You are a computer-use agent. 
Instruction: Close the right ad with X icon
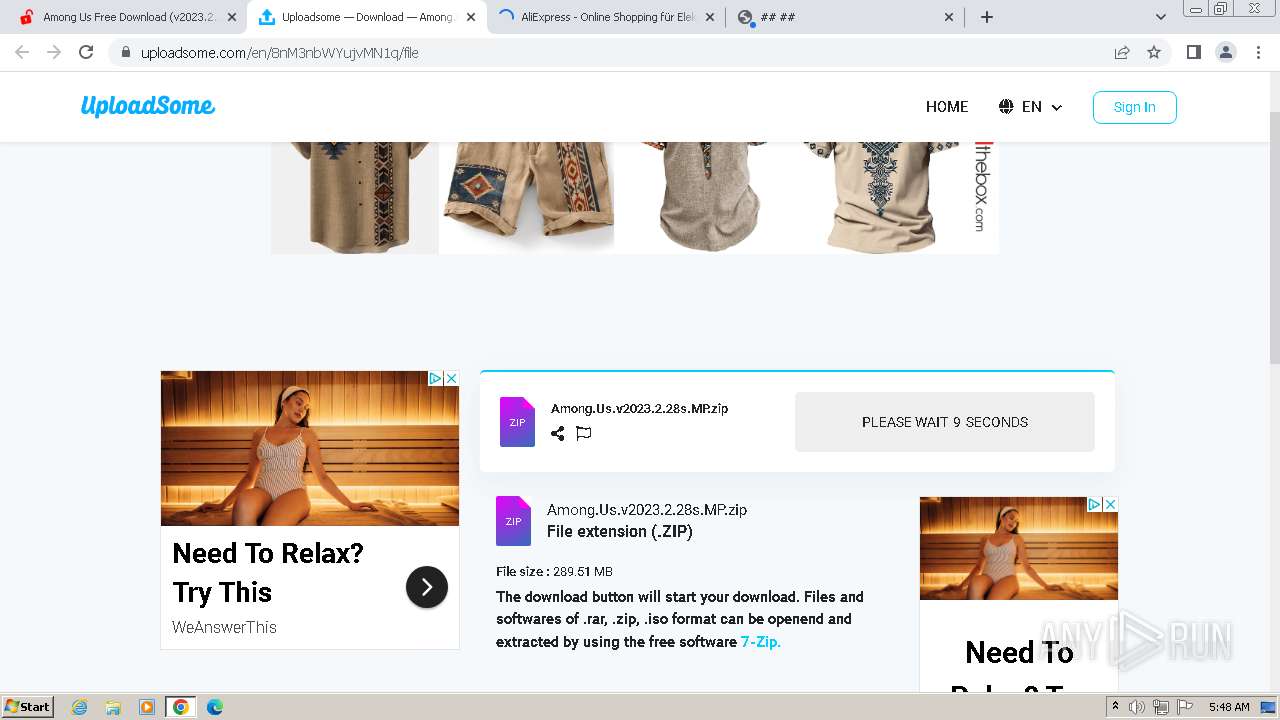[x=1110, y=504]
